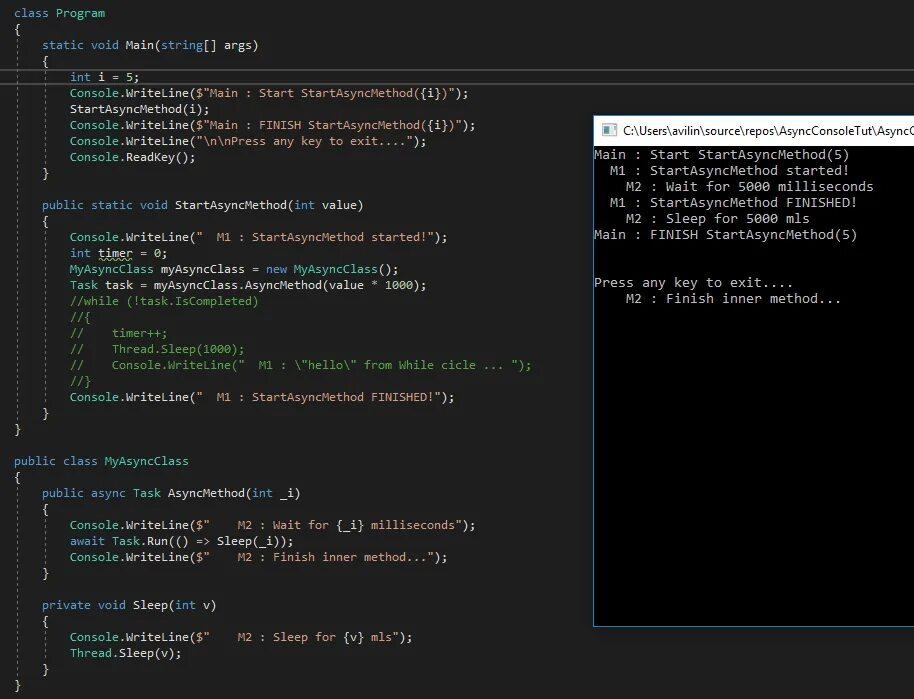Click the underlined 'timer' variable declaration

[115, 253]
